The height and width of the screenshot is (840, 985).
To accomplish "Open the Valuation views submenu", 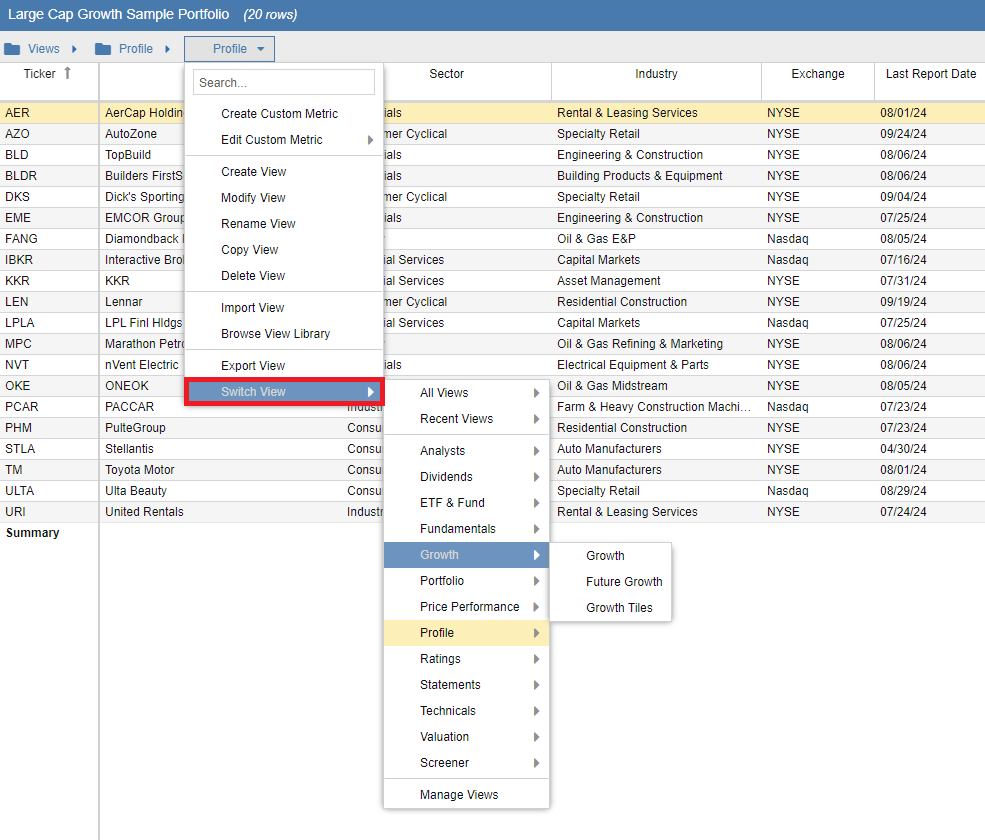I will 465,736.
